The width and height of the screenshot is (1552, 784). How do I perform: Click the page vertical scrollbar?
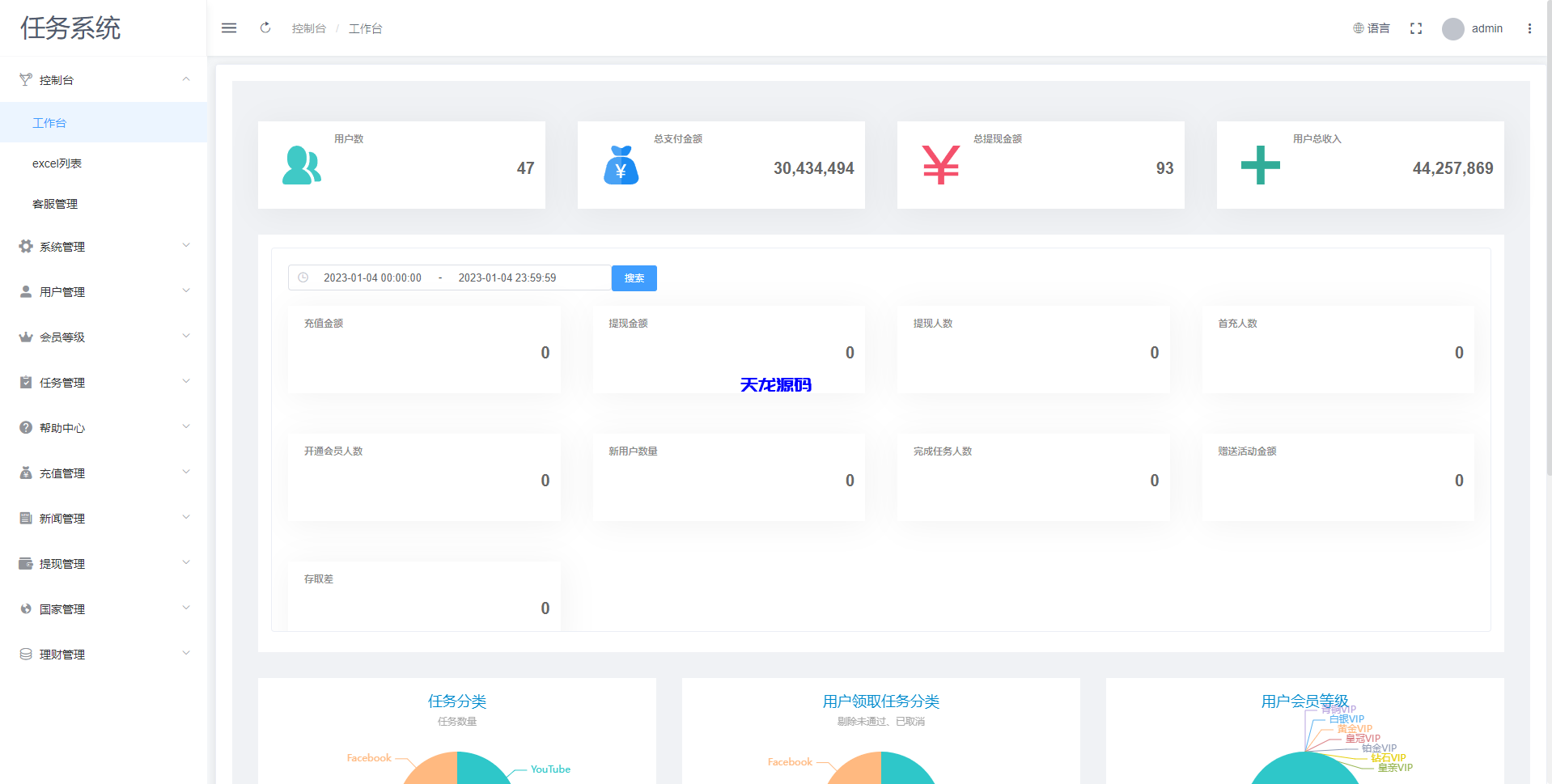click(1548, 239)
